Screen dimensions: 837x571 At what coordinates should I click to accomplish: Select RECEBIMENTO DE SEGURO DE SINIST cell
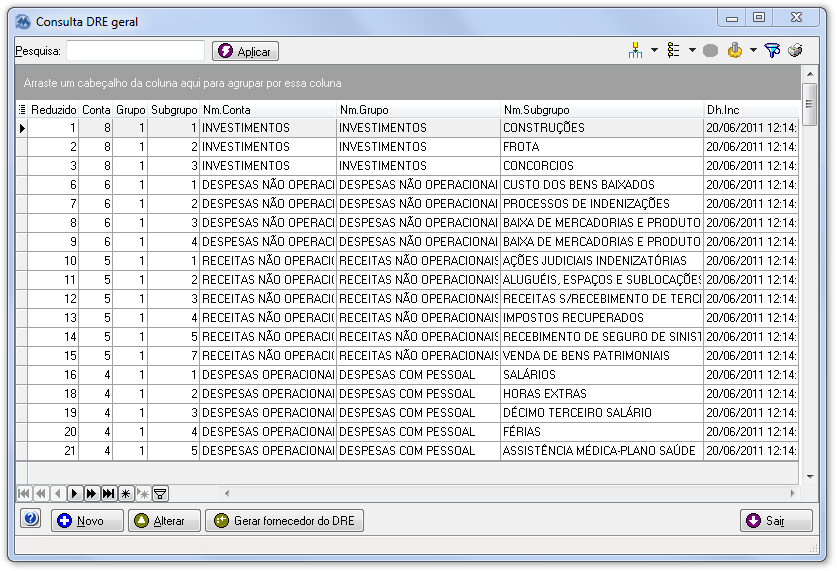pos(602,337)
